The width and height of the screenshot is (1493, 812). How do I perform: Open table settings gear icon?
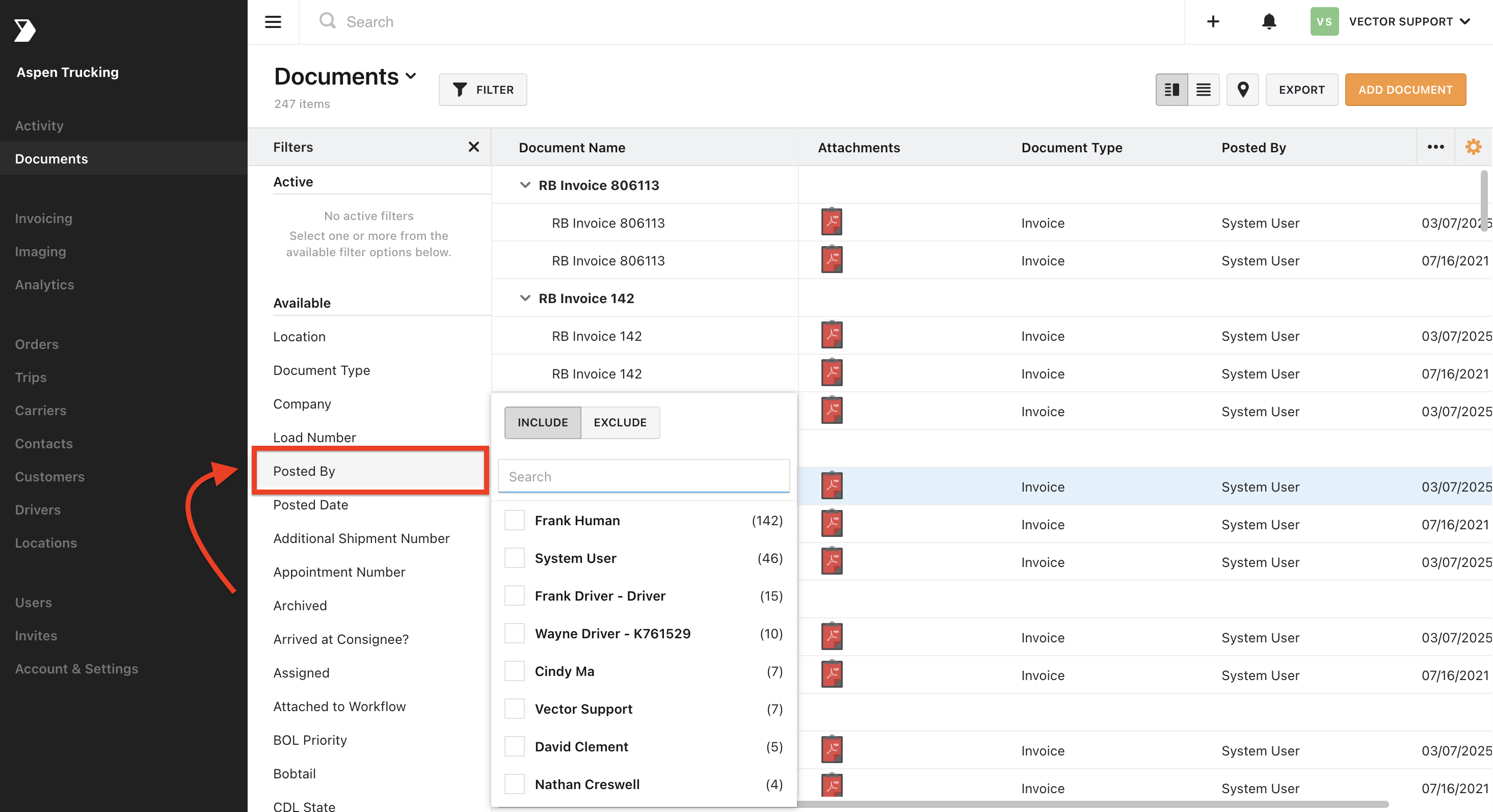[1473, 147]
